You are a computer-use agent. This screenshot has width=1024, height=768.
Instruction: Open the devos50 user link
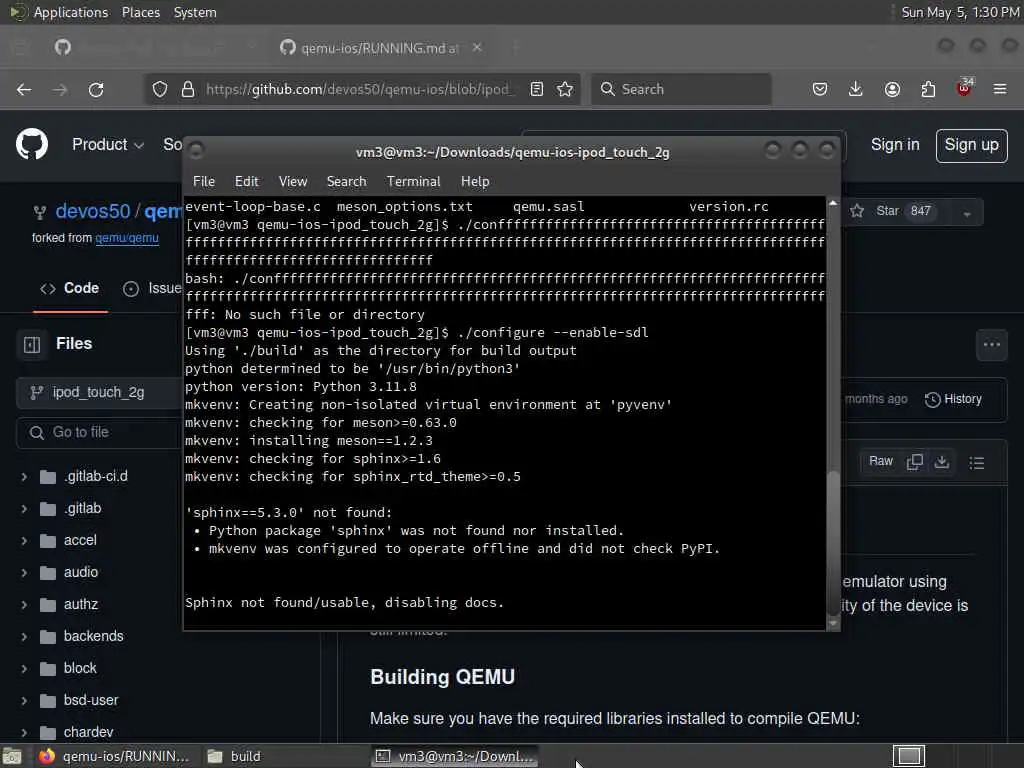pos(93,212)
